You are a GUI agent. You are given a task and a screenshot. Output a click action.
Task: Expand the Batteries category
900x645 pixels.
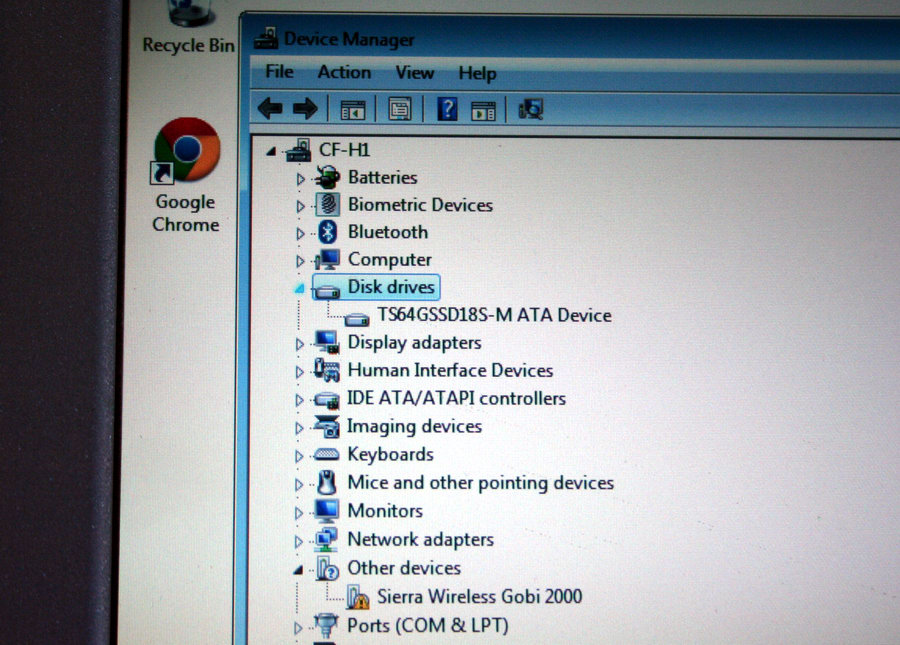pos(300,178)
